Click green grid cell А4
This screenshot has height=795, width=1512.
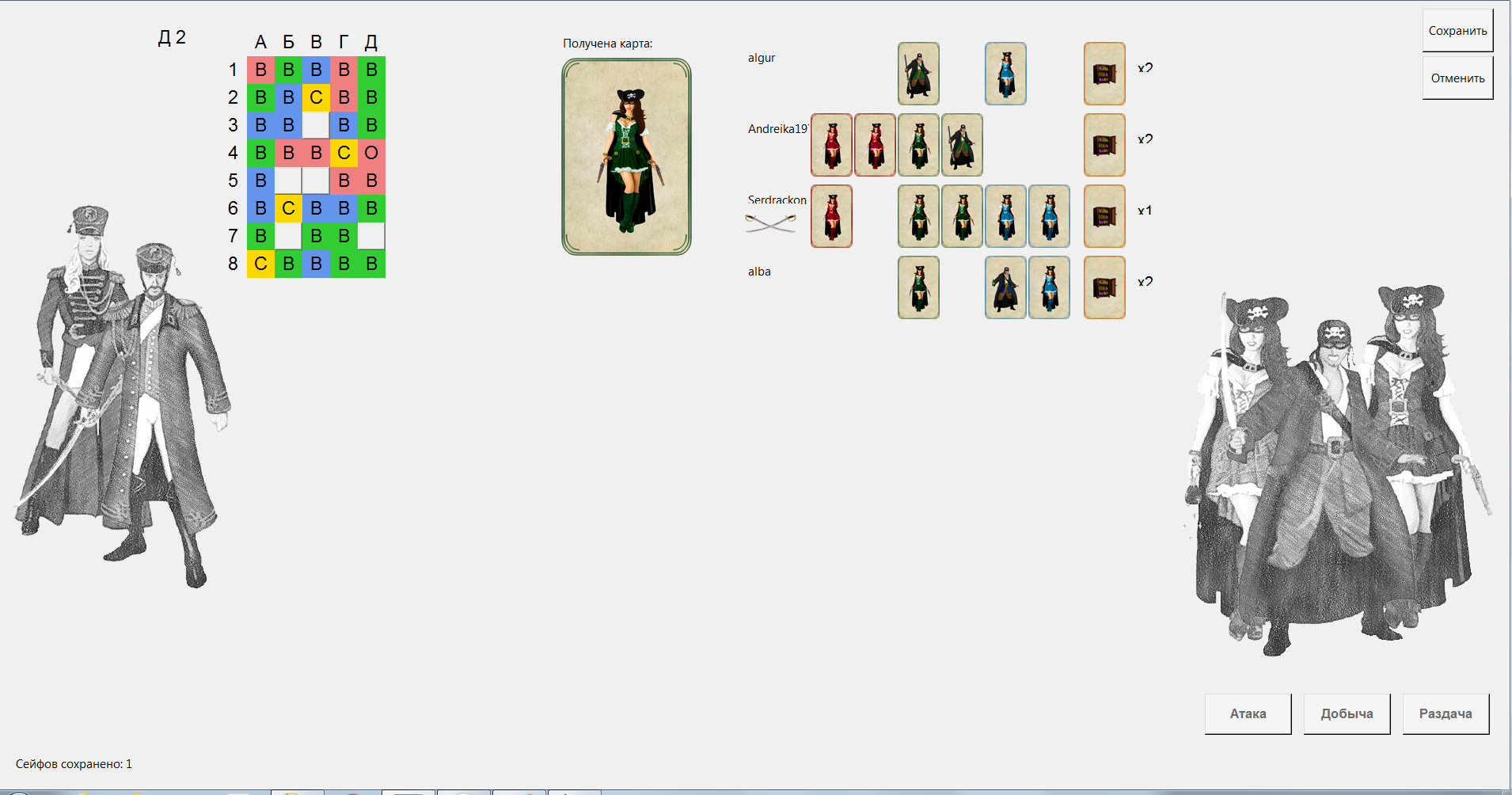260,153
